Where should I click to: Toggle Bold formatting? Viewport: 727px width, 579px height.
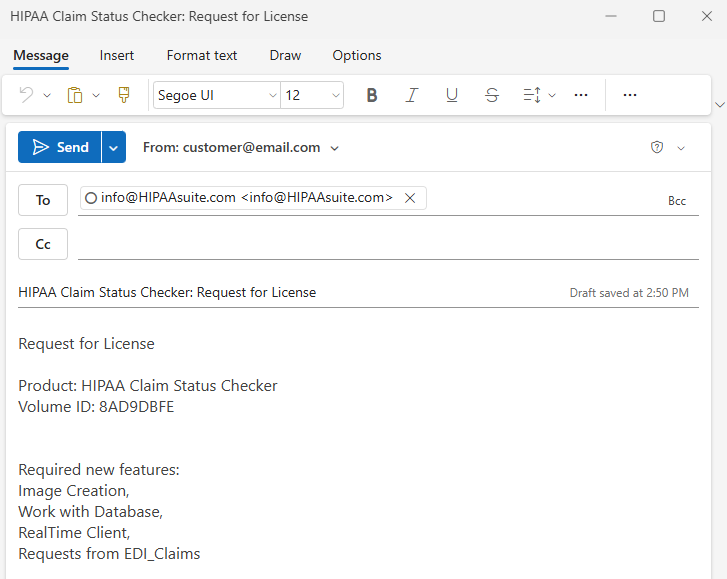pos(371,95)
